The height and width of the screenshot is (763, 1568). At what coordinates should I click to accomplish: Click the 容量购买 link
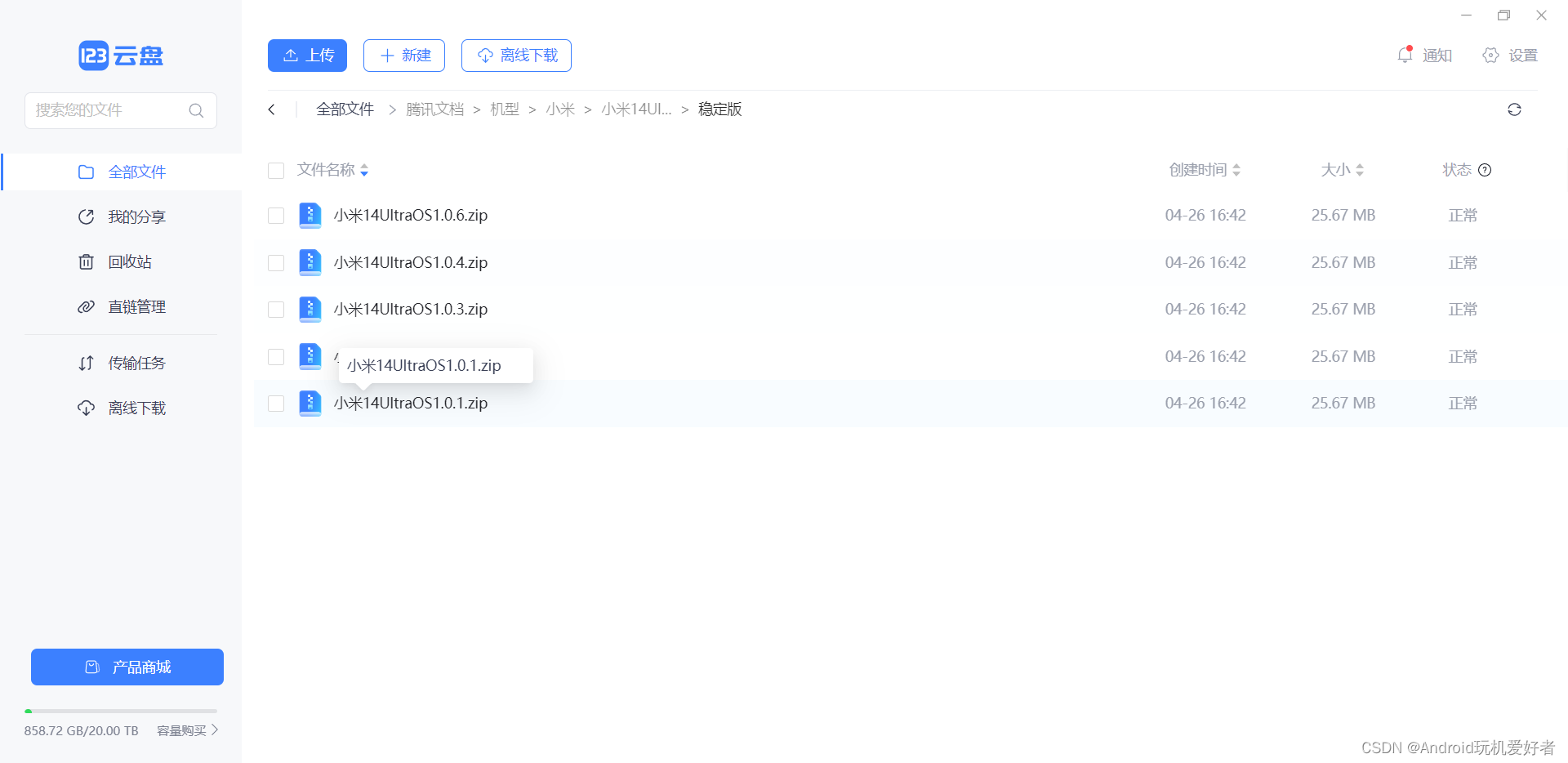[x=188, y=730]
